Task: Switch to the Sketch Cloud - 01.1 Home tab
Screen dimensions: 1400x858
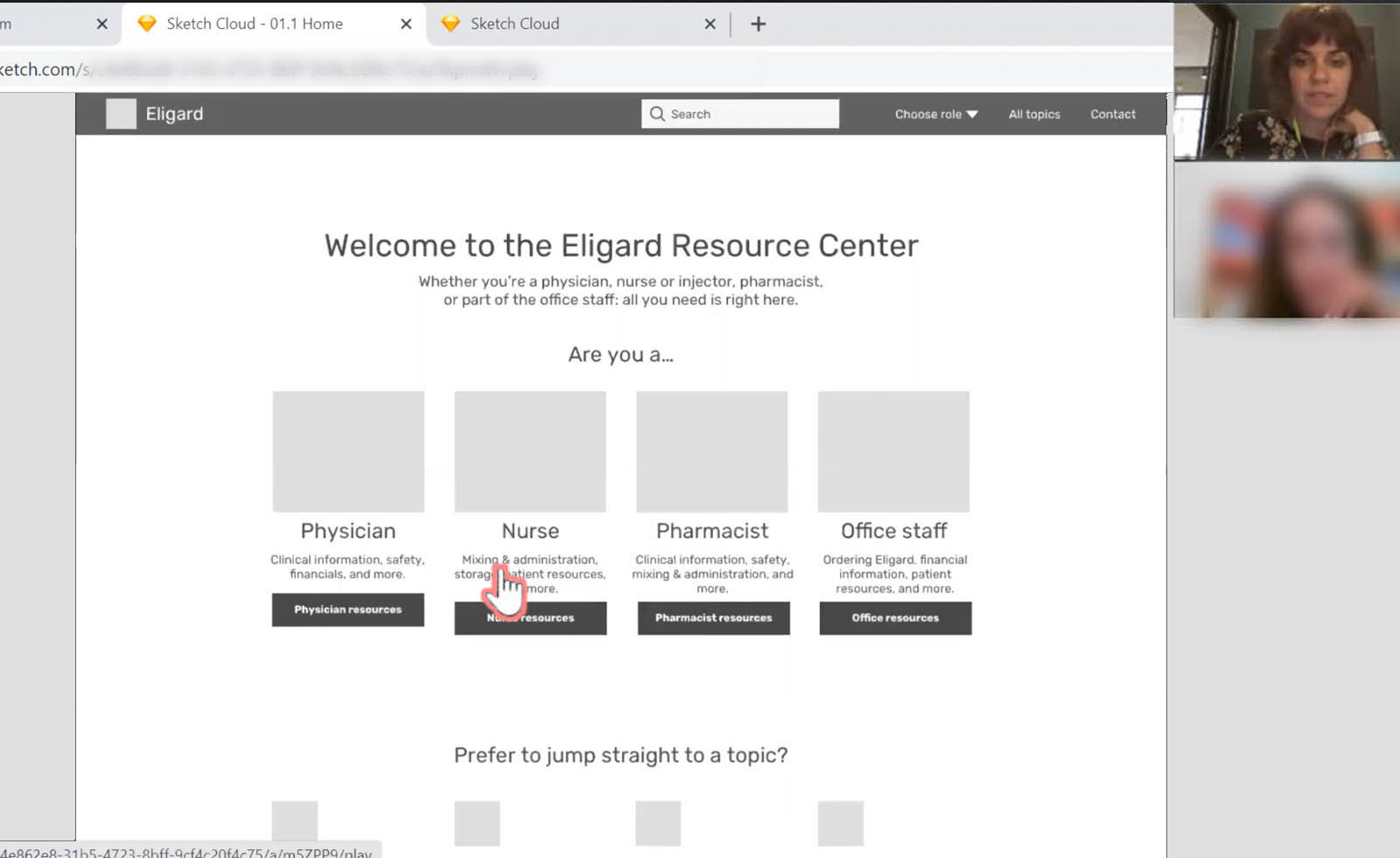Action: (274, 24)
